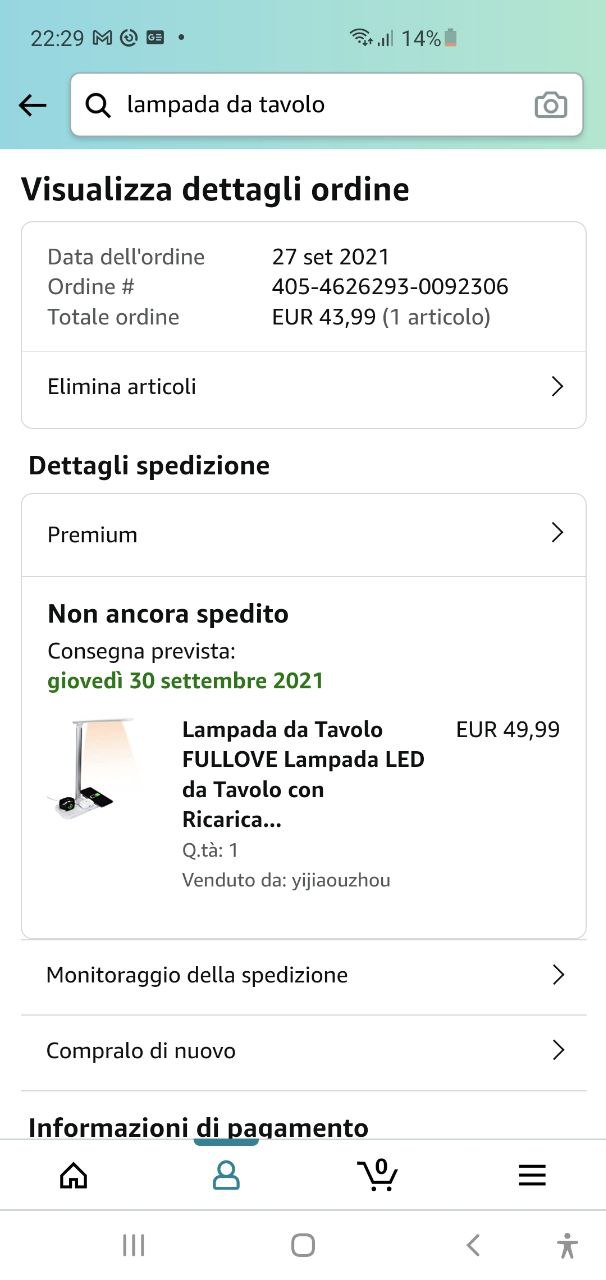Open camera visual search
The image size is (606, 1280).
550,105
